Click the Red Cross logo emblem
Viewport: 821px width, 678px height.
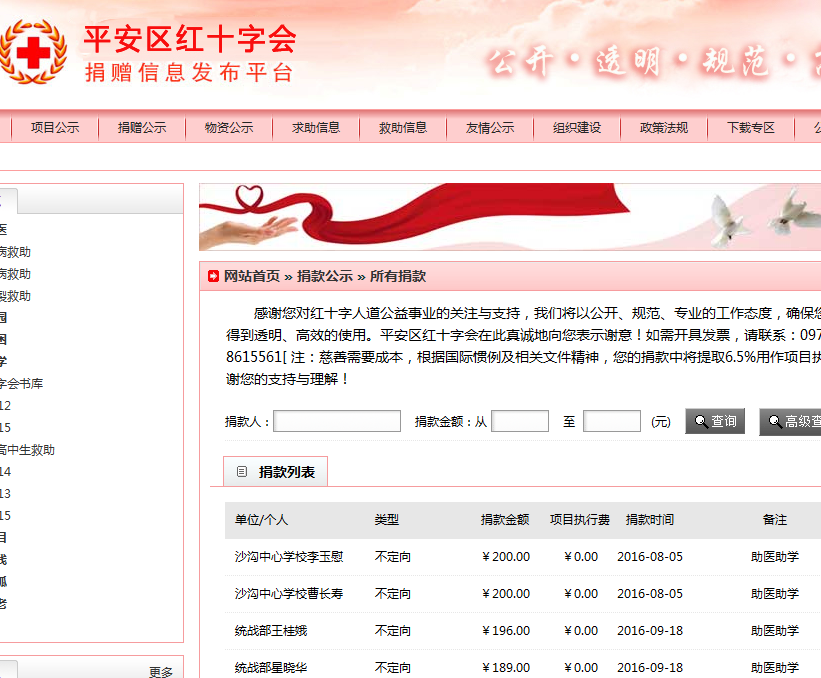click(34, 54)
